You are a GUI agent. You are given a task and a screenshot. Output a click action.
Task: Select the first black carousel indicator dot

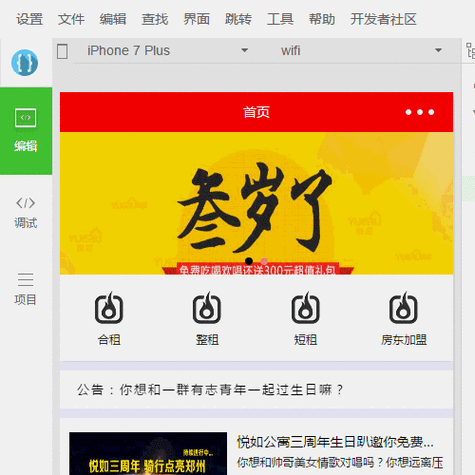[x=249, y=261]
